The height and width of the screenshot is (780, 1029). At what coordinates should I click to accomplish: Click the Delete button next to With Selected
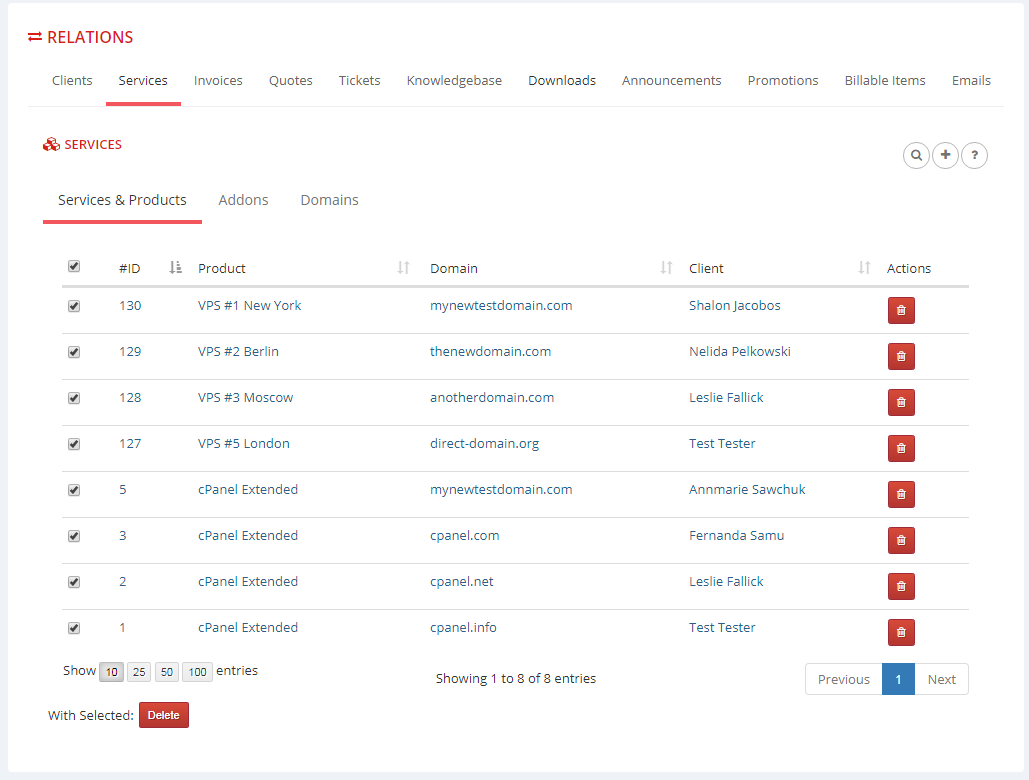163,715
